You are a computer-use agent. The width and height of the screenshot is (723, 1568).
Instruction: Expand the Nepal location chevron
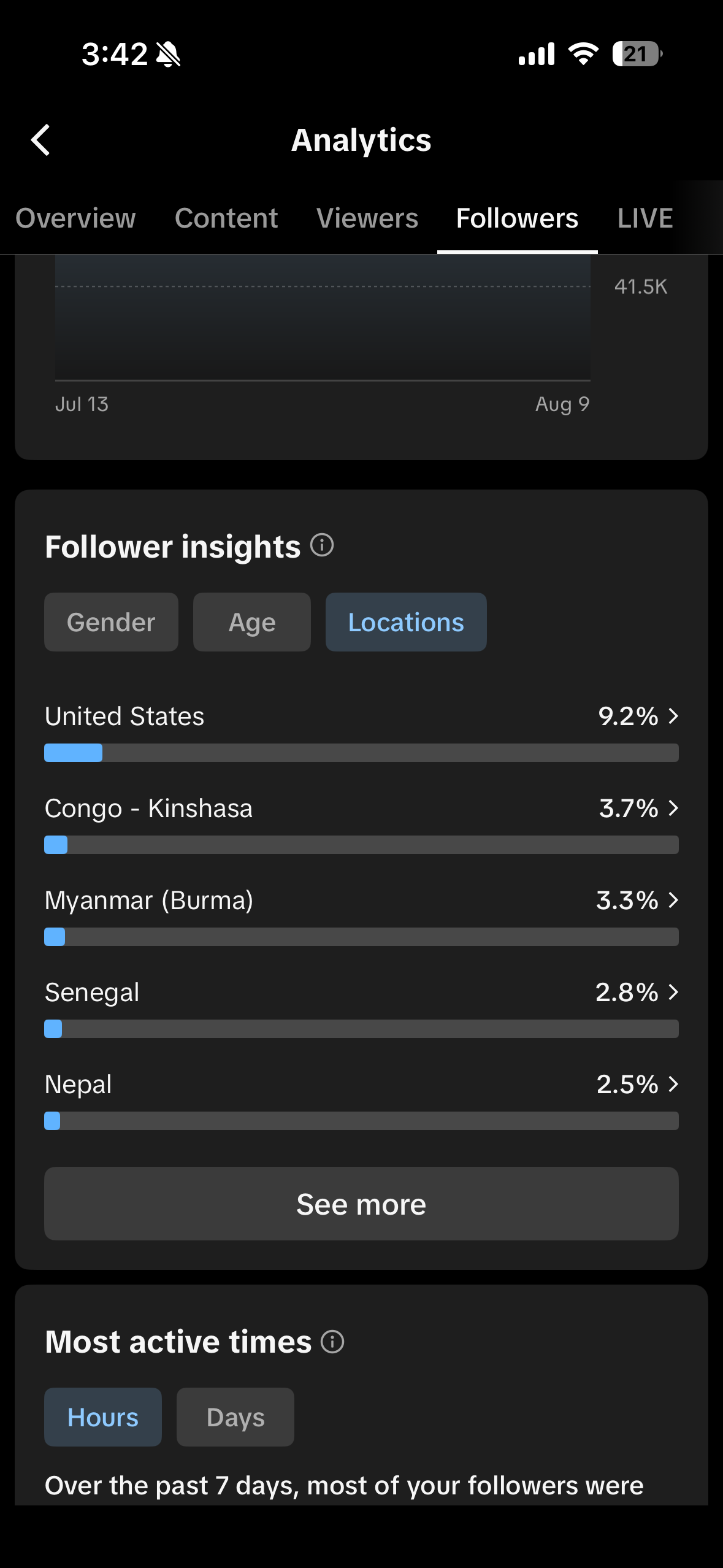coord(673,1084)
